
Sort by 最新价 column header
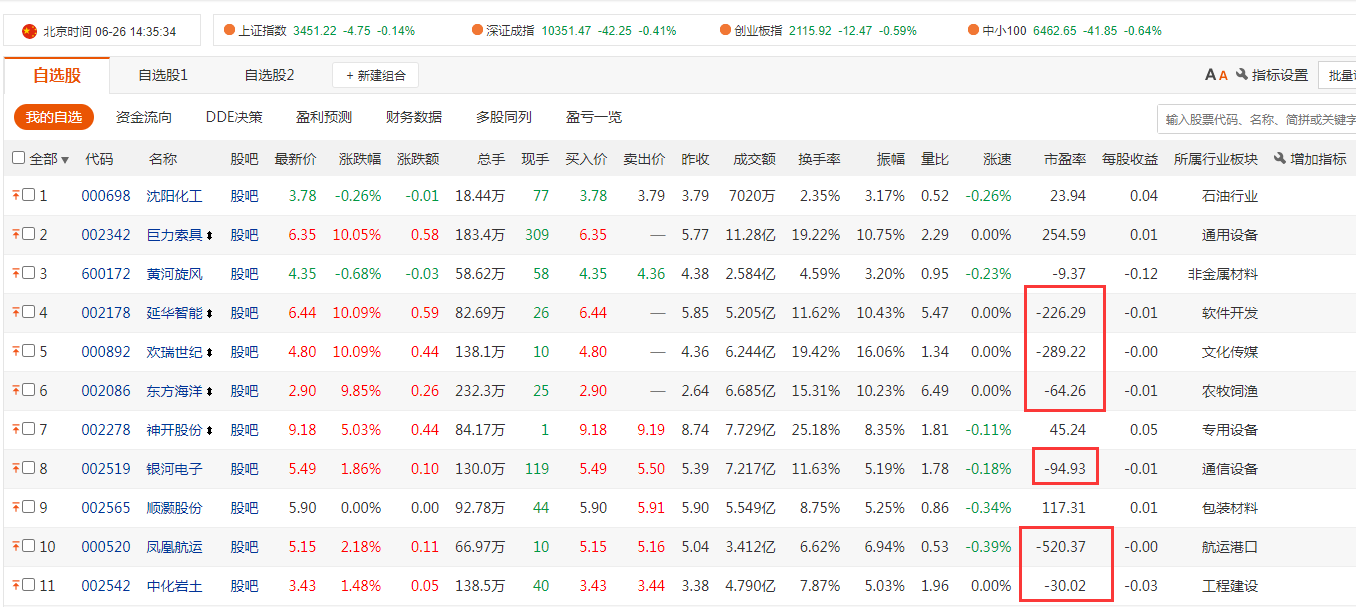[295, 159]
